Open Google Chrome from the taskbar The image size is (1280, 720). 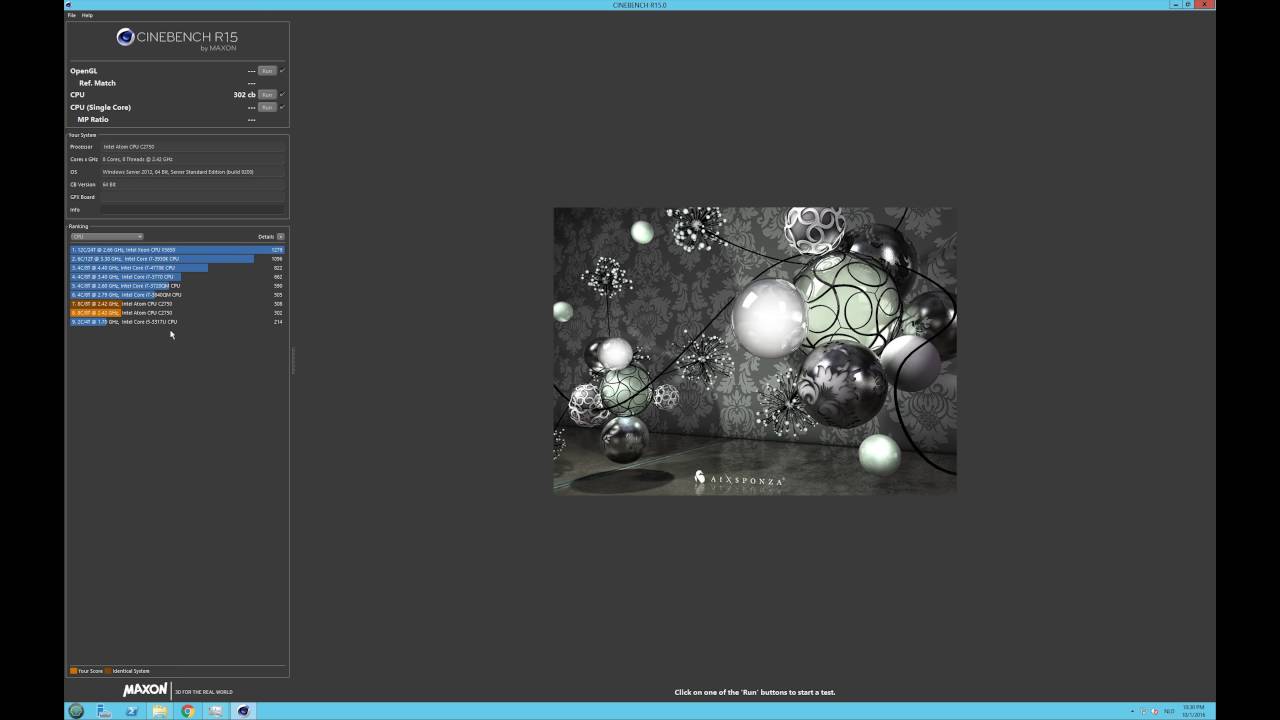click(188, 711)
